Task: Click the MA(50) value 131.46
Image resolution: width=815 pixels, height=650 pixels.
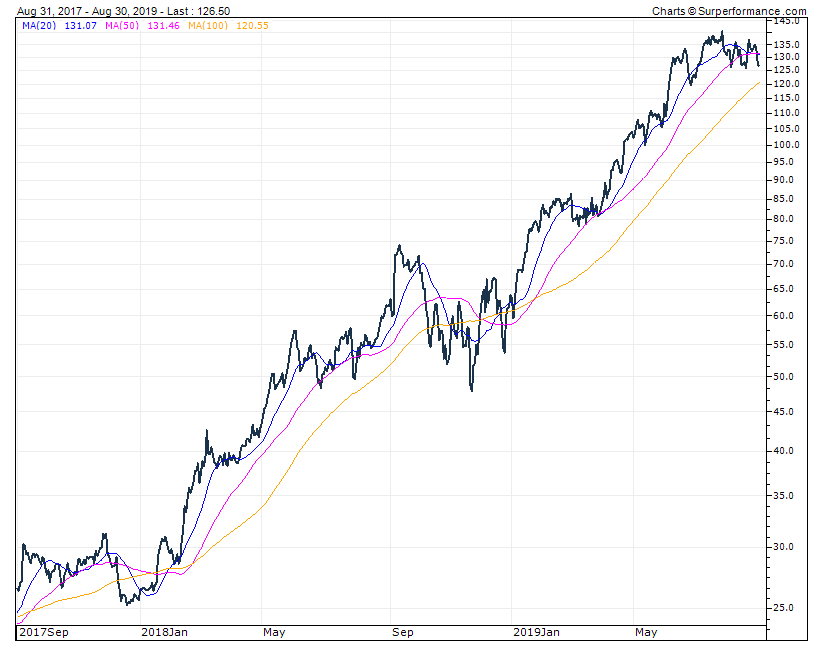Action: pyautogui.click(x=164, y=25)
